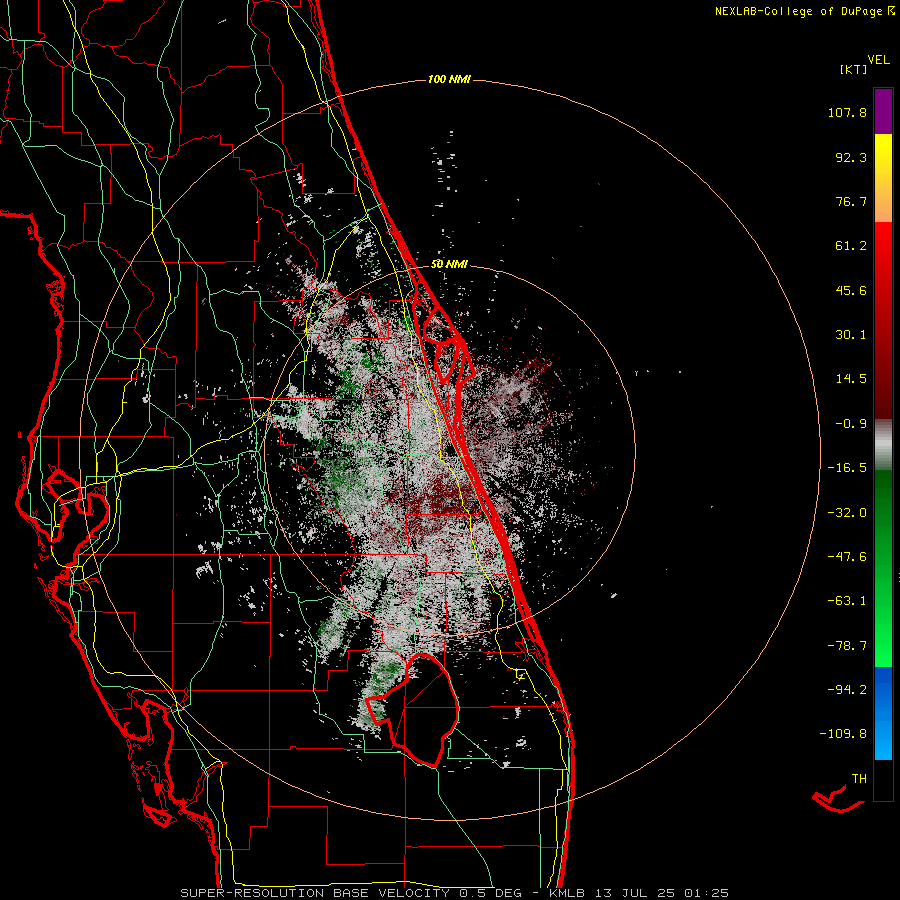Select the 107.8 legend value
This screenshot has height=900, width=900.
click(847, 112)
